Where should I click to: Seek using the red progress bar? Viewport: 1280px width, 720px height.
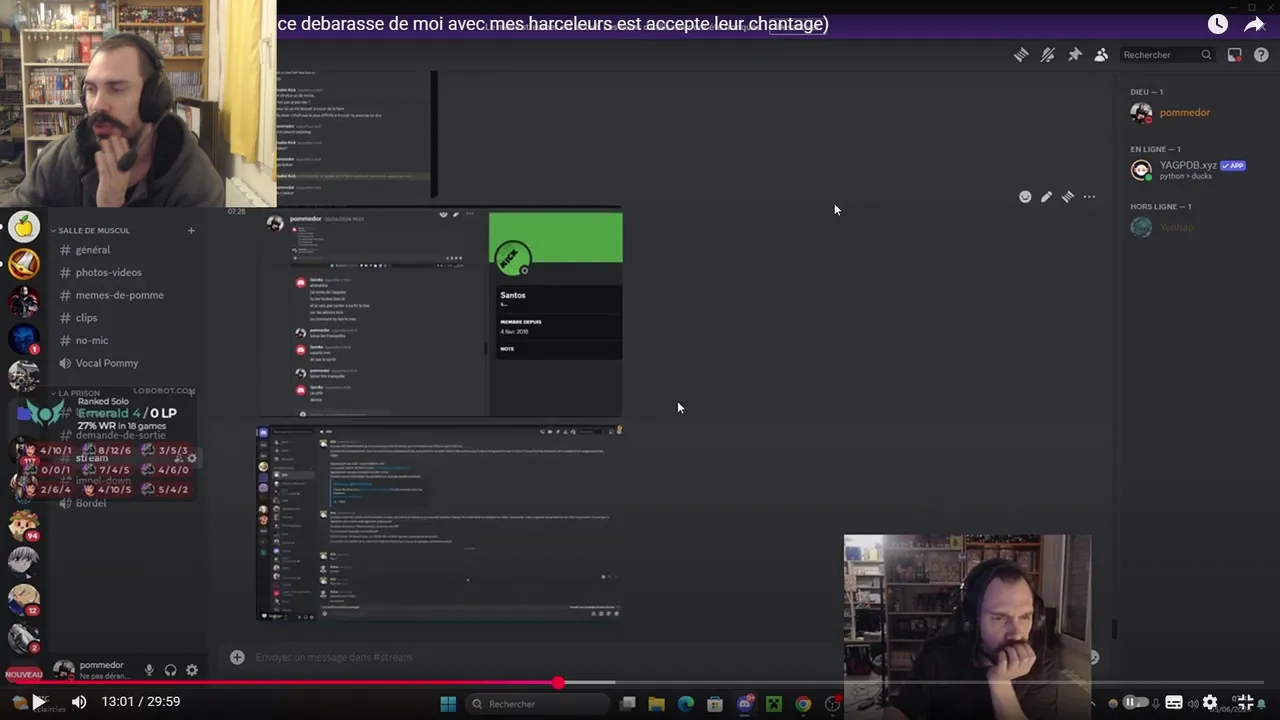click(x=640, y=683)
